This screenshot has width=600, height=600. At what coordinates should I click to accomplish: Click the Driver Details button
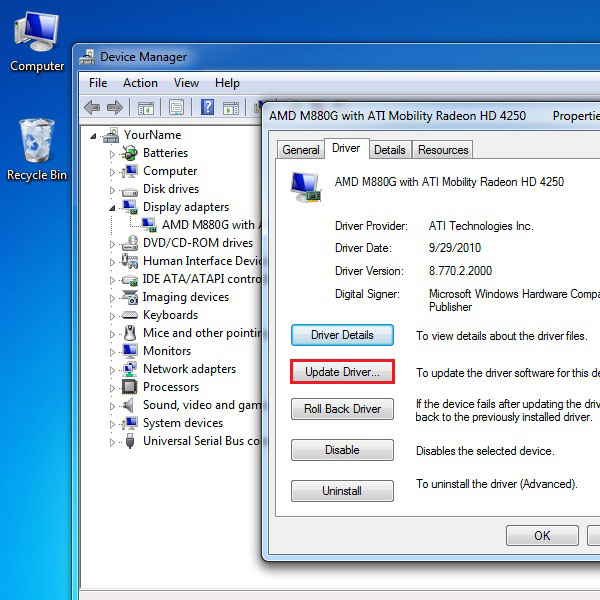[x=342, y=335]
